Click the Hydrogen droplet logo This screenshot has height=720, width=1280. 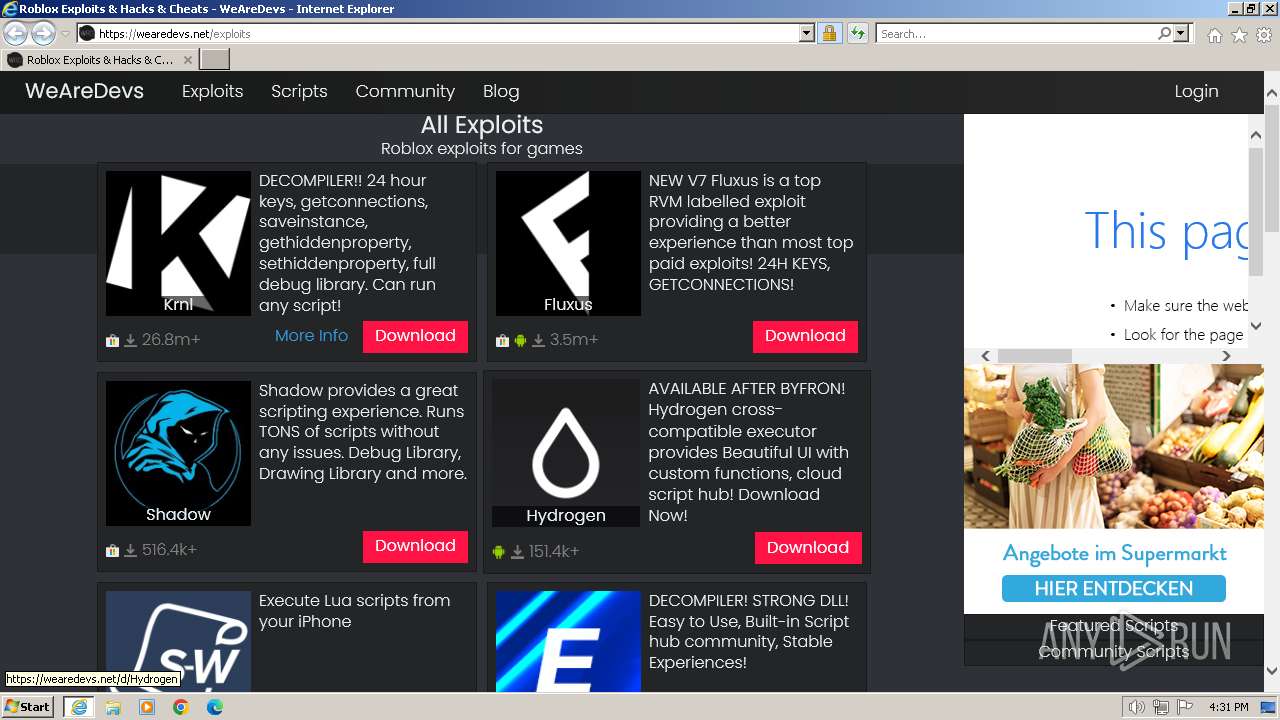pyautogui.click(x=566, y=452)
